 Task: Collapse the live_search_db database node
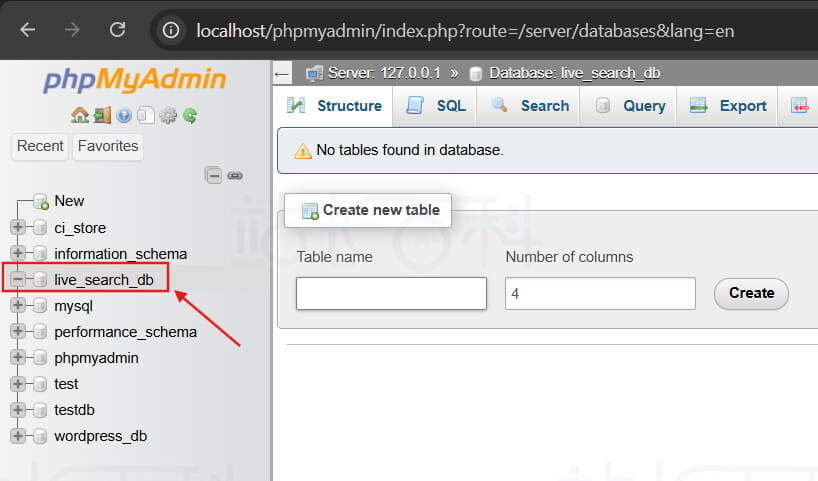[18, 279]
